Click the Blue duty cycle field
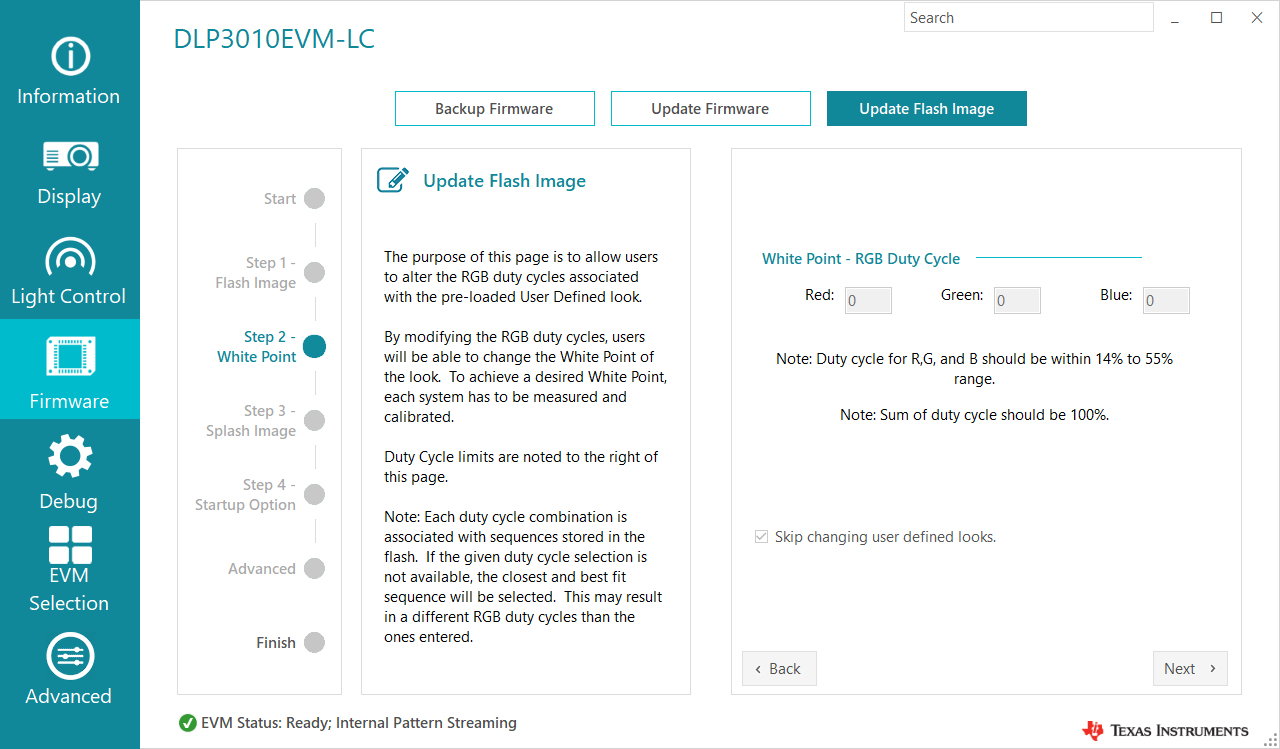1280x749 pixels. (x=1166, y=300)
